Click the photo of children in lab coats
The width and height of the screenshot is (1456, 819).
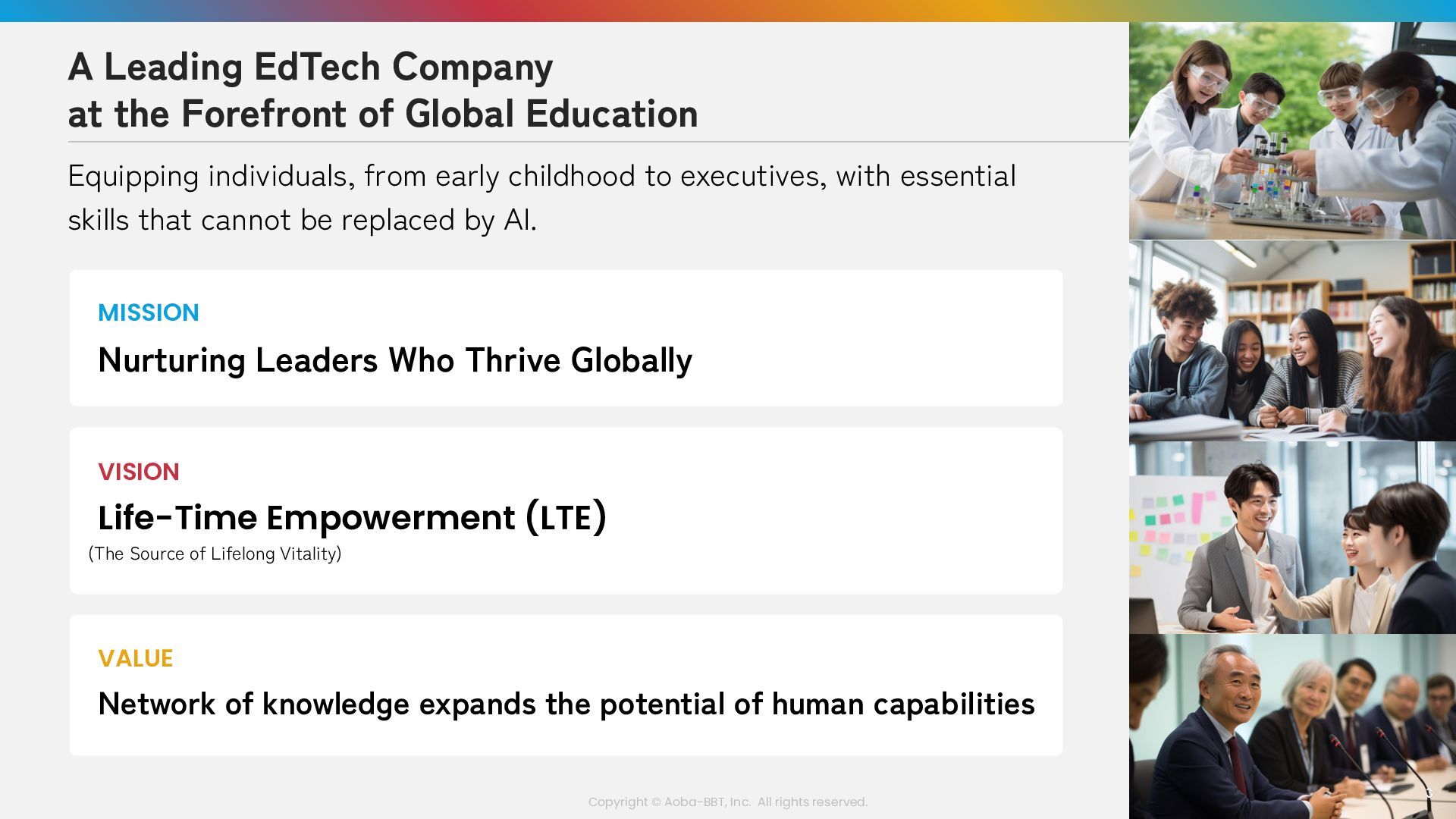coord(1291,130)
